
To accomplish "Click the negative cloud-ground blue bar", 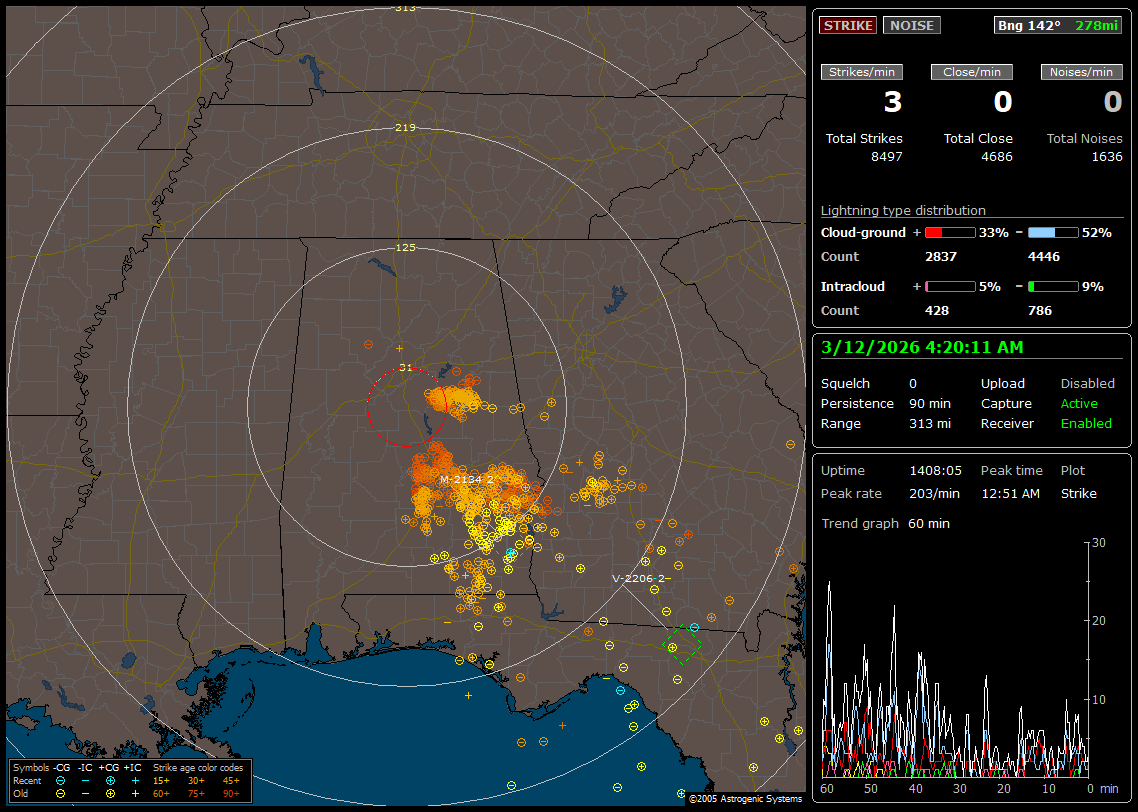I will click(x=1053, y=232).
